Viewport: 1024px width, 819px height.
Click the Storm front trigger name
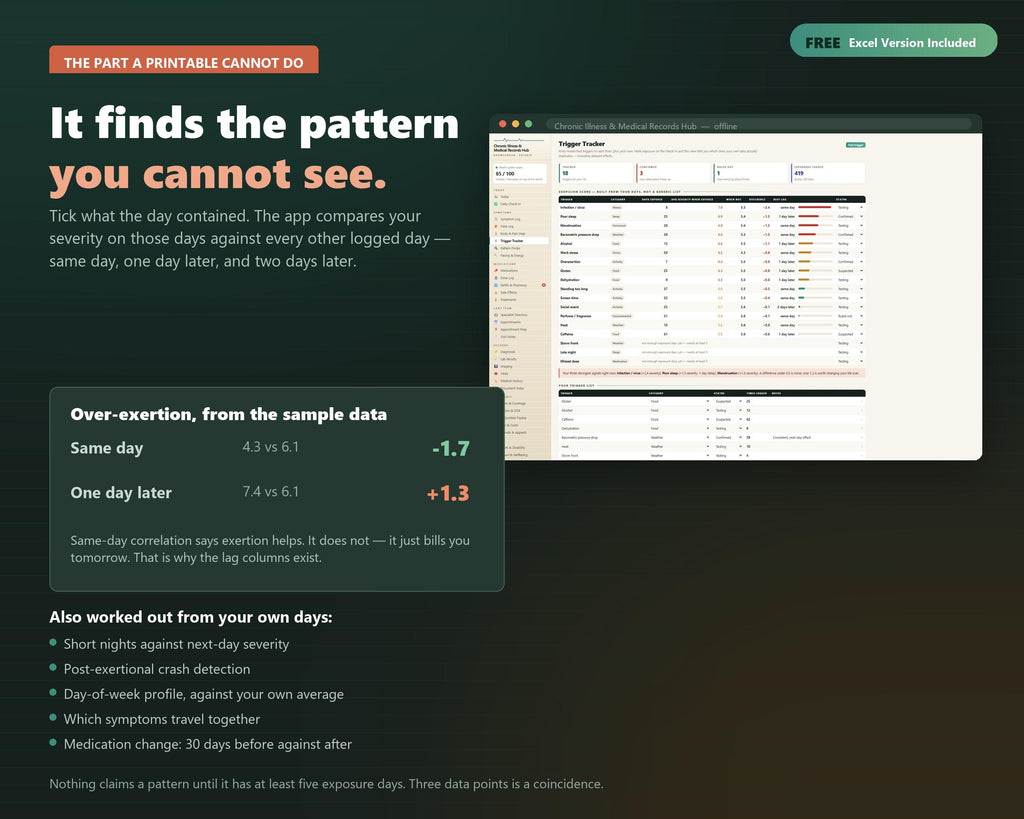click(569, 343)
